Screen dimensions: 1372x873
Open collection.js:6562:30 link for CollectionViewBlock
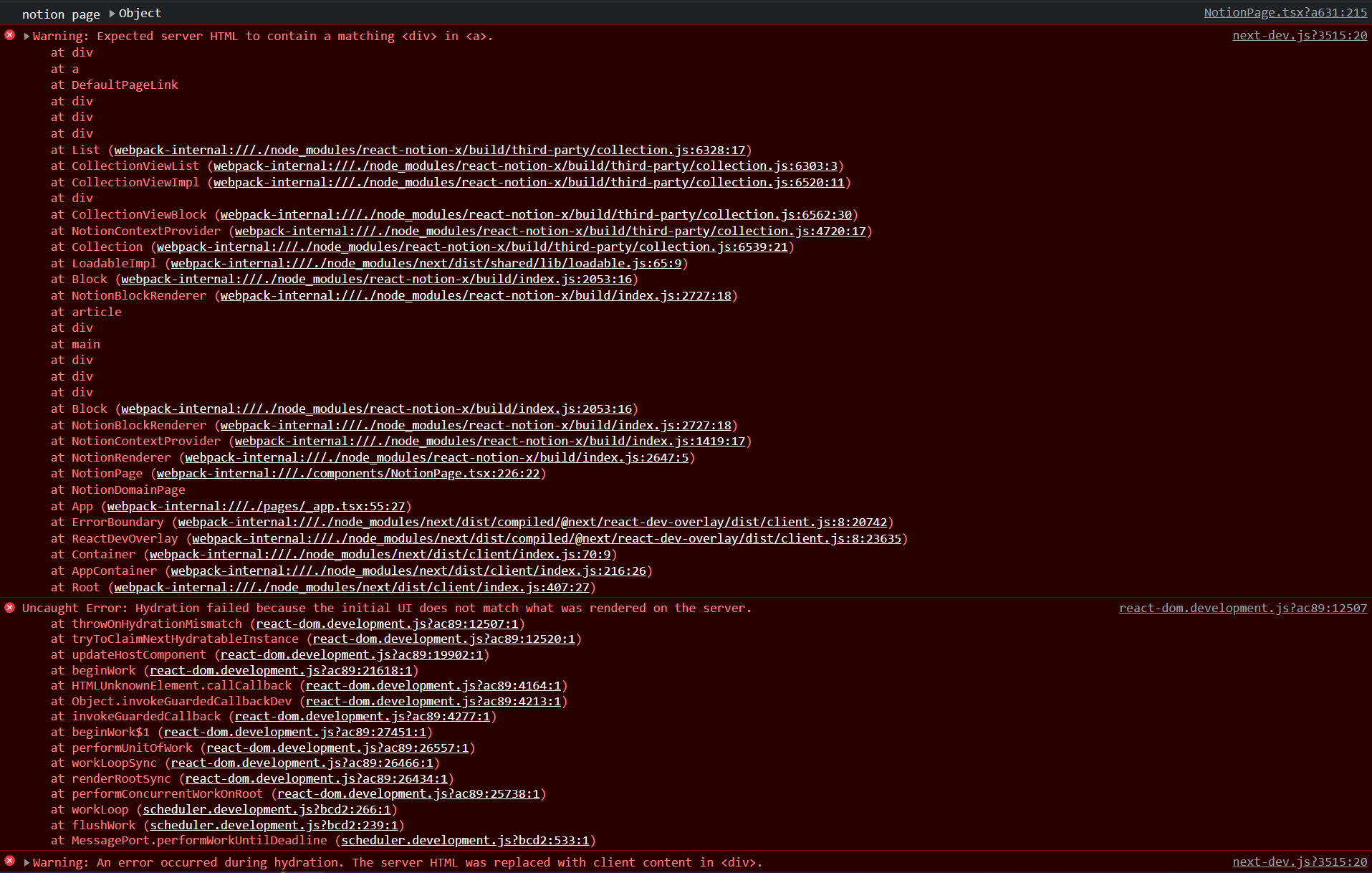pos(536,214)
